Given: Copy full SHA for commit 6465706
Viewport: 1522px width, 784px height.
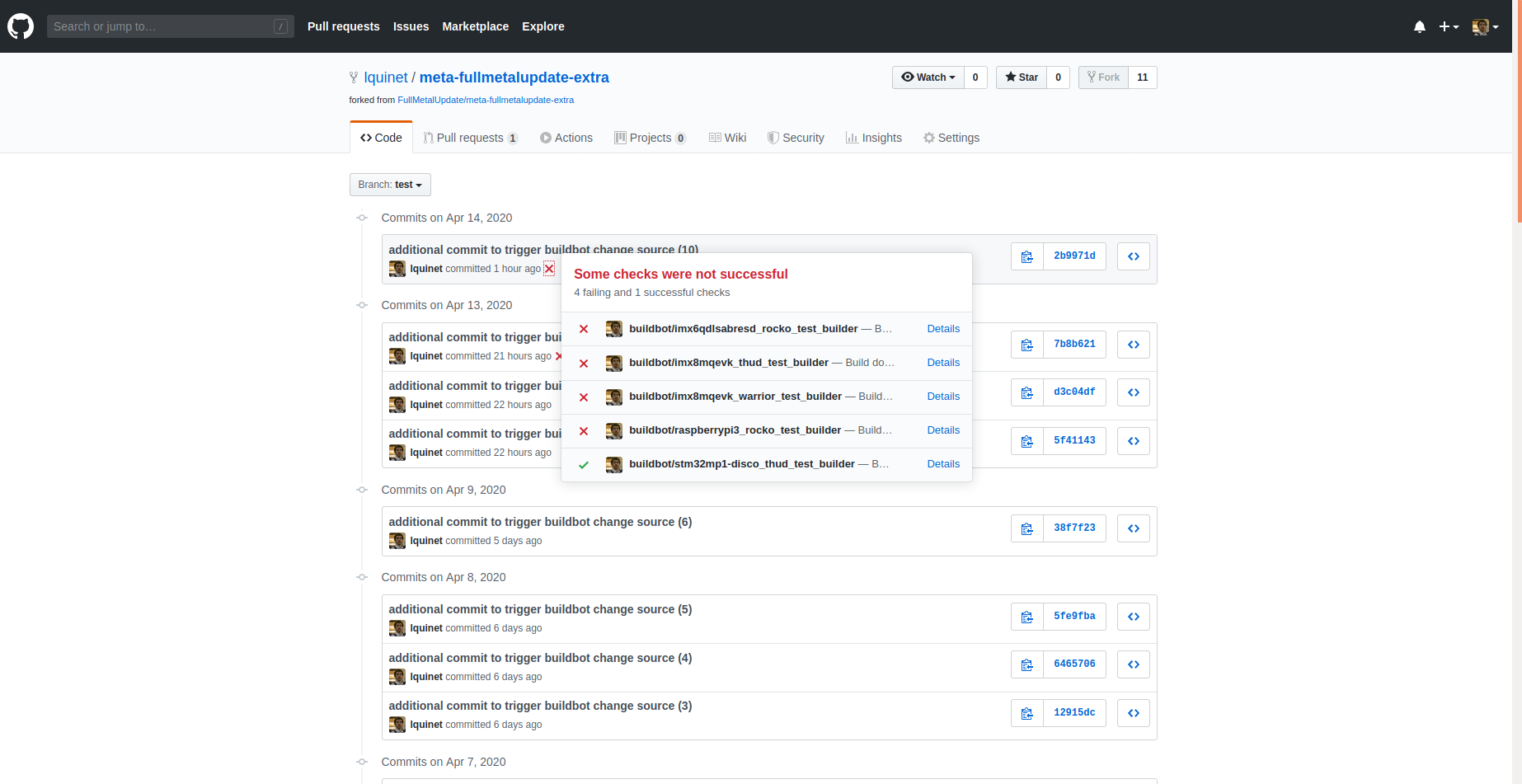Looking at the screenshot, I should (x=1027, y=664).
